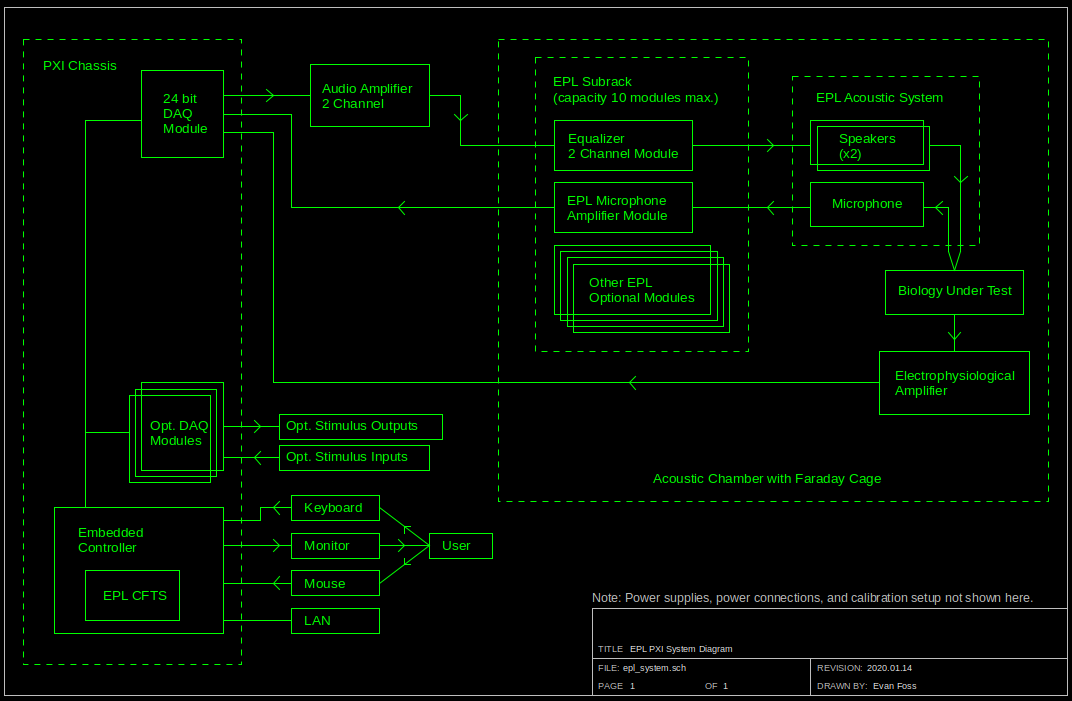Select the User block
1072x701 pixels.
tap(459, 546)
